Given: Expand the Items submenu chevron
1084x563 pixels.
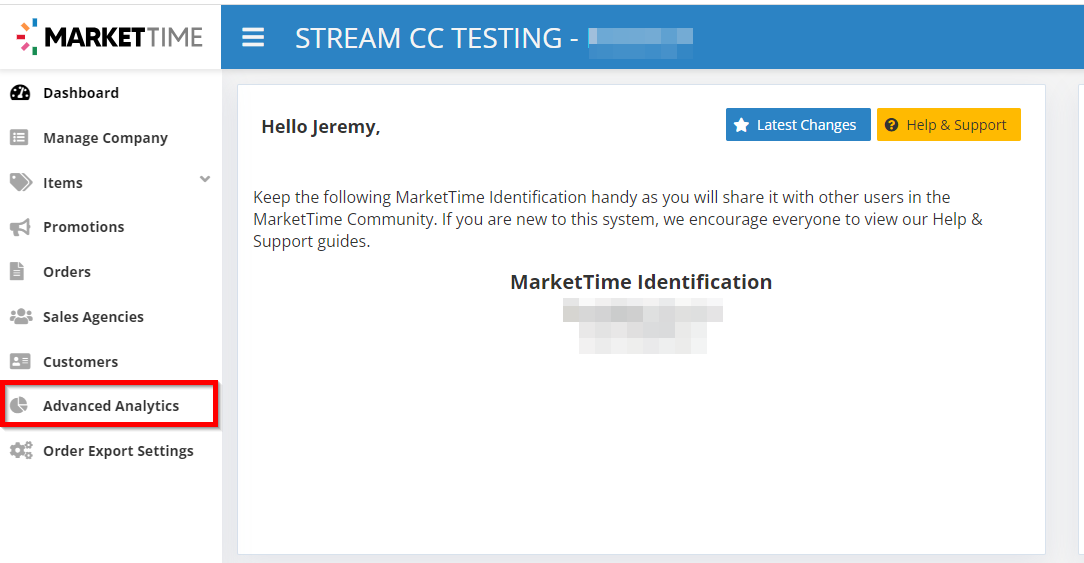Looking at the screenshot, I should 205,179.
